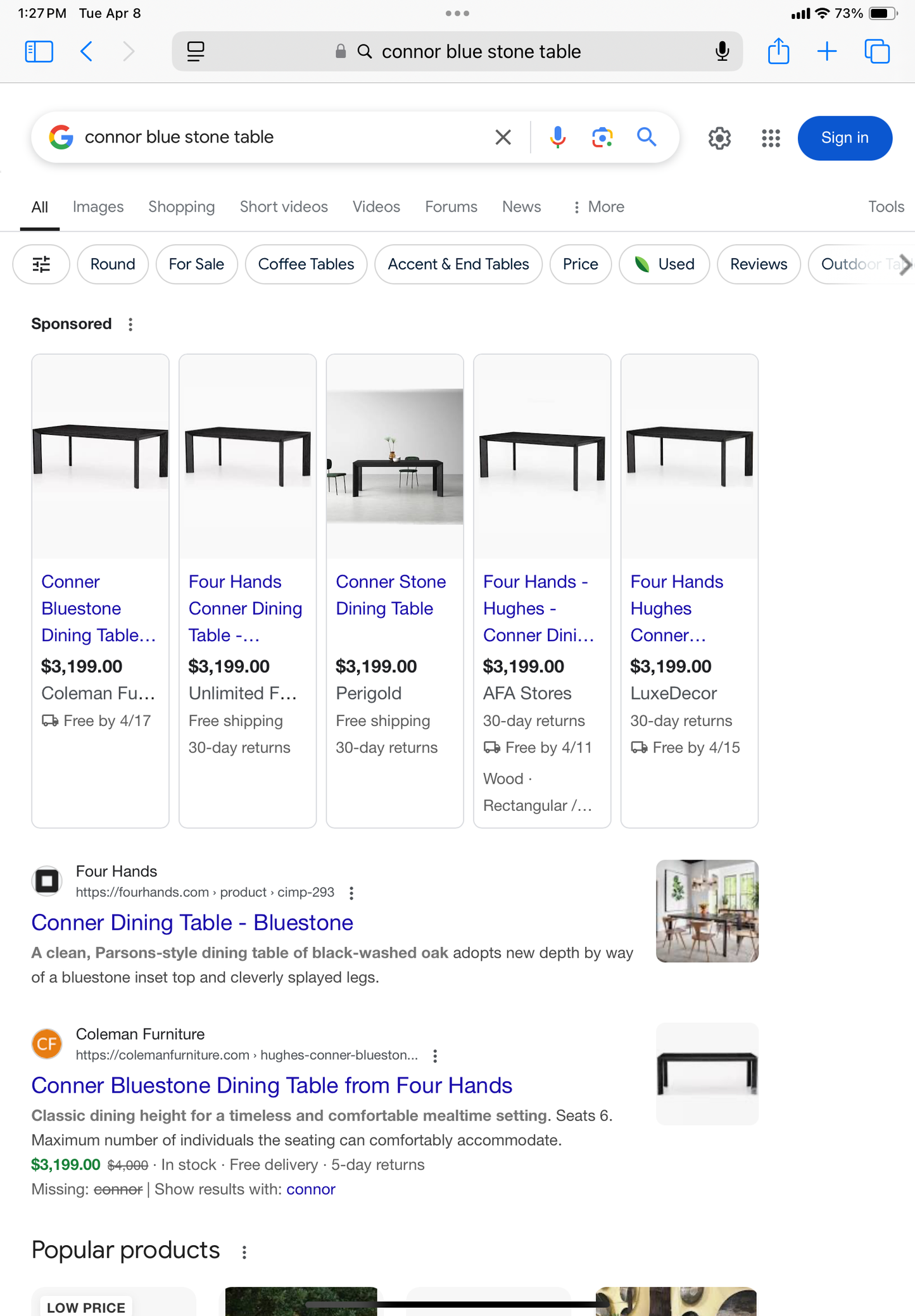The height and width of the screenshot is (1316, 915).
Task: Open the Google apps grid
Action: coord(771,138)
